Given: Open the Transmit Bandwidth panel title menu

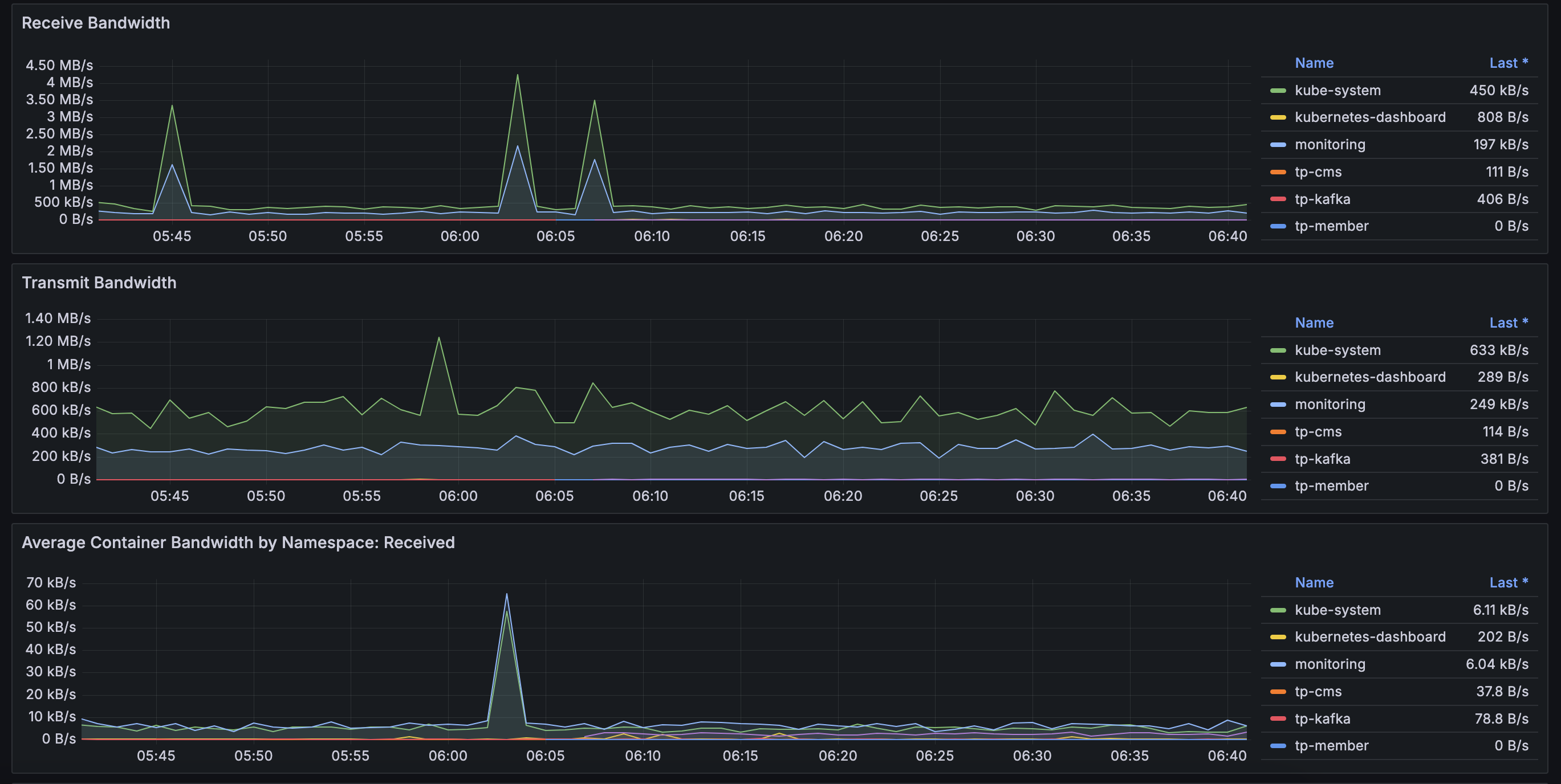Looking at the screenshot, I should pos(99,283).
